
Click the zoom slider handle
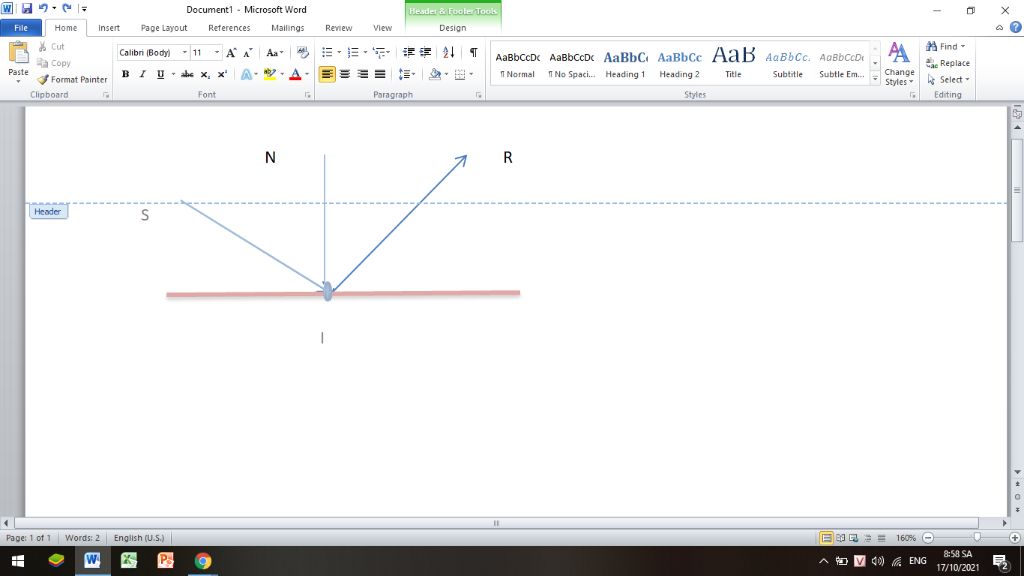pos(977,537)
